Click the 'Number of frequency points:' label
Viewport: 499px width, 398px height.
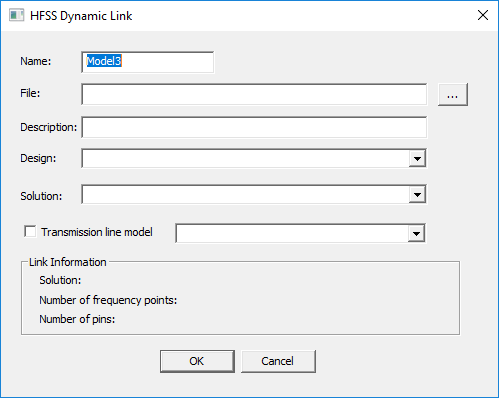coord(108,300)
